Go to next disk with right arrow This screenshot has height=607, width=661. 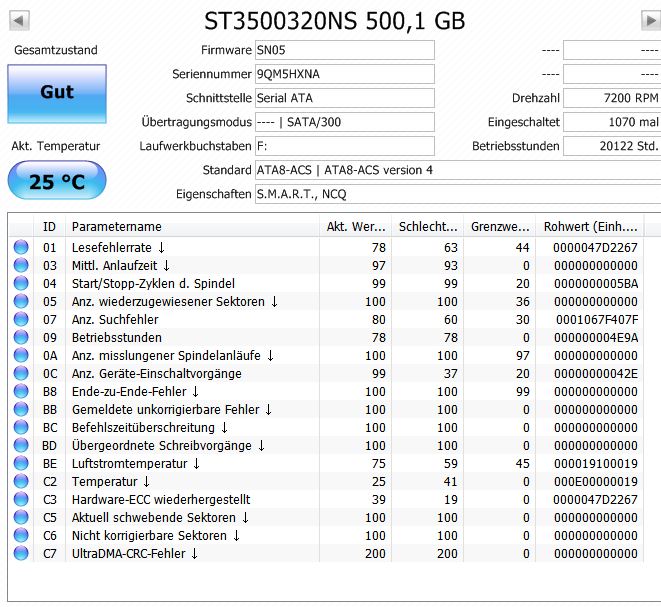click(651, 20)
